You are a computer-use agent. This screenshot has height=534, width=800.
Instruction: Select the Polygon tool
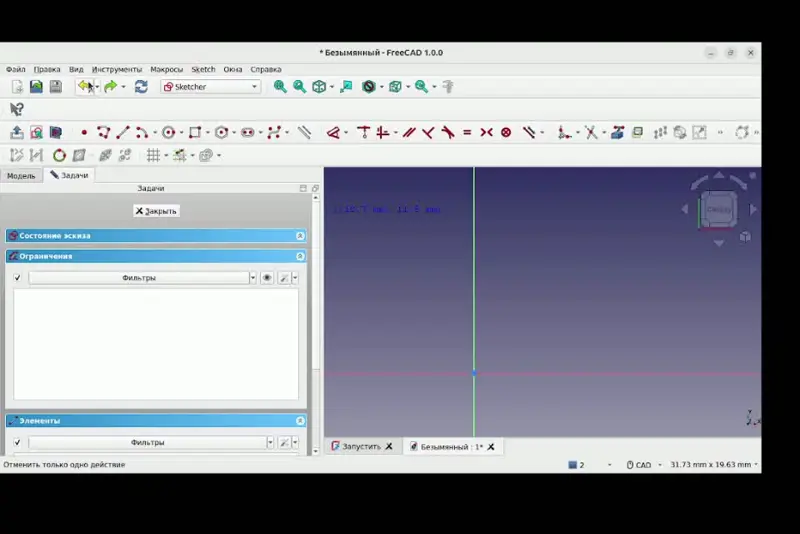tap(221, 133)
